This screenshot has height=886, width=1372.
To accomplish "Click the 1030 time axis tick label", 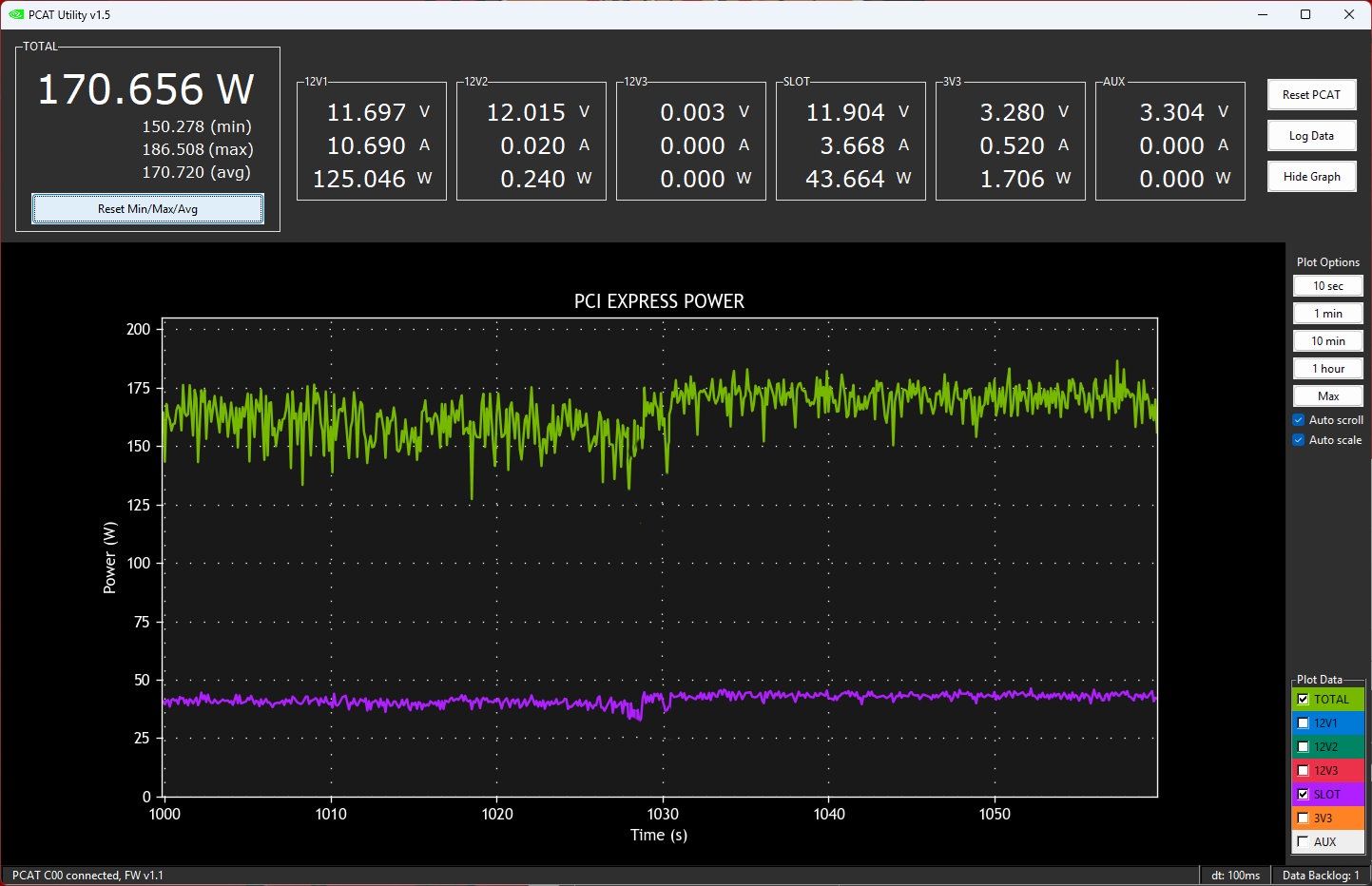I will click(663, 814).
